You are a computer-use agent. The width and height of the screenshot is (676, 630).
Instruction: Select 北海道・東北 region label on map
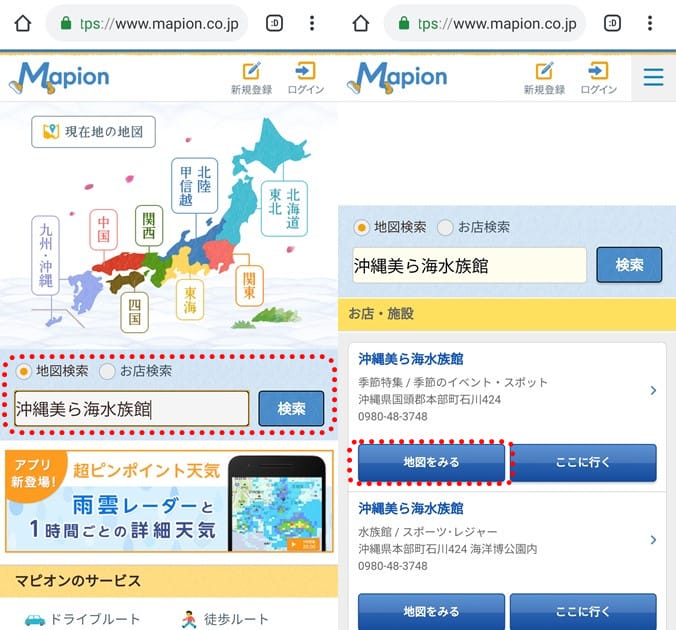284,209
